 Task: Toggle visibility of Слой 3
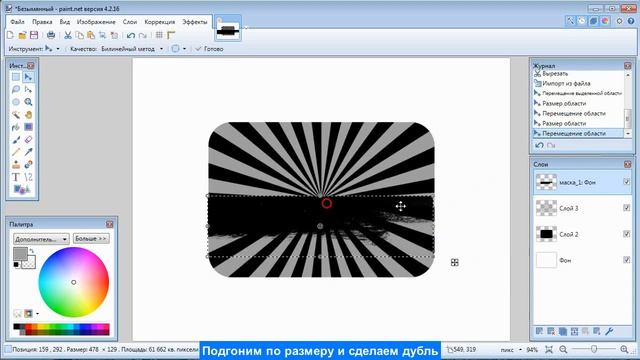(627, 208)
